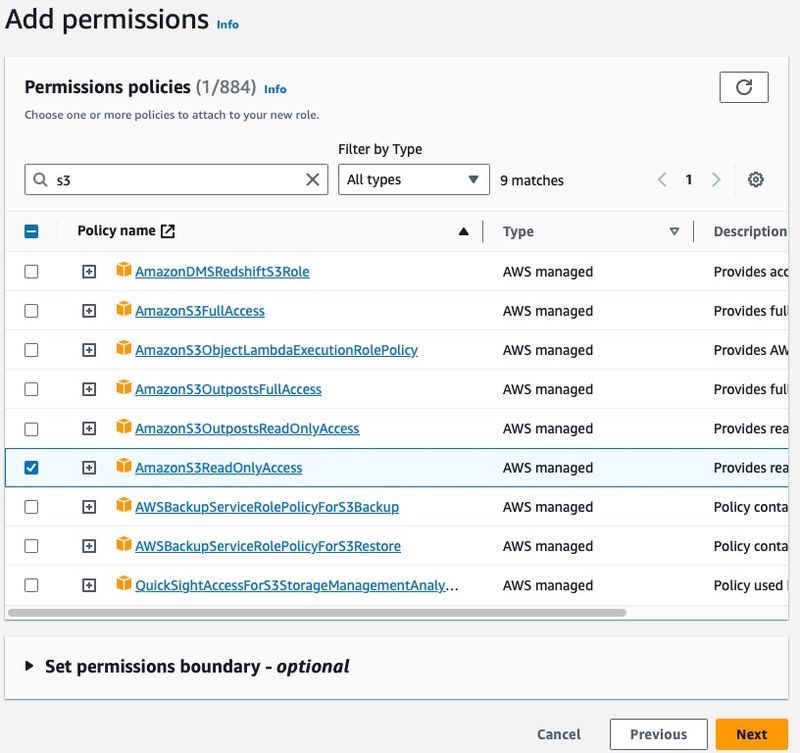Sort by Policy name ascending arrow
Image resolution: width=800 pixels, height=753 pixels.
463,231
